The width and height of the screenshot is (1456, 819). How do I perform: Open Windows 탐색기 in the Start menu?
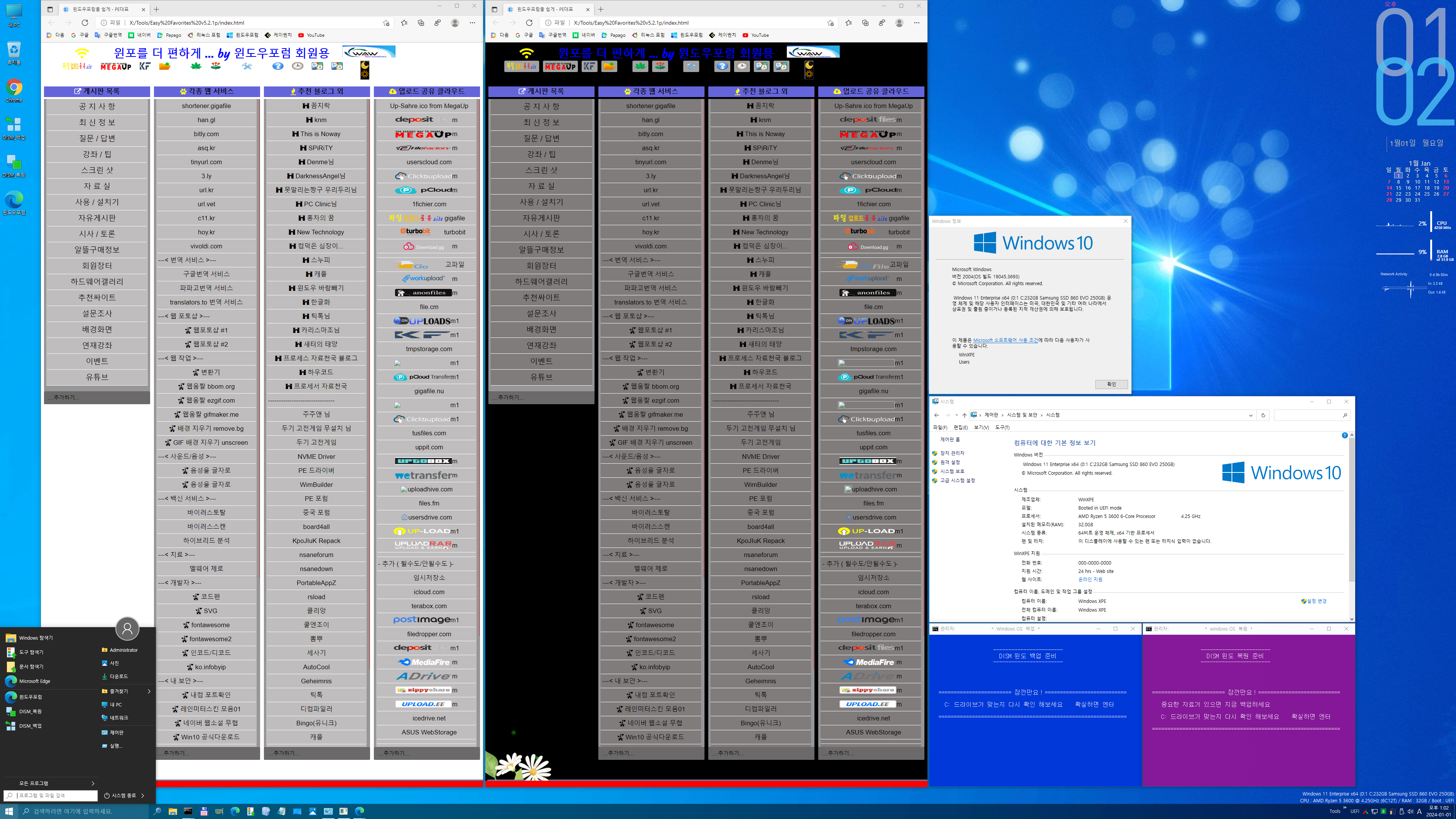point(36,637)
